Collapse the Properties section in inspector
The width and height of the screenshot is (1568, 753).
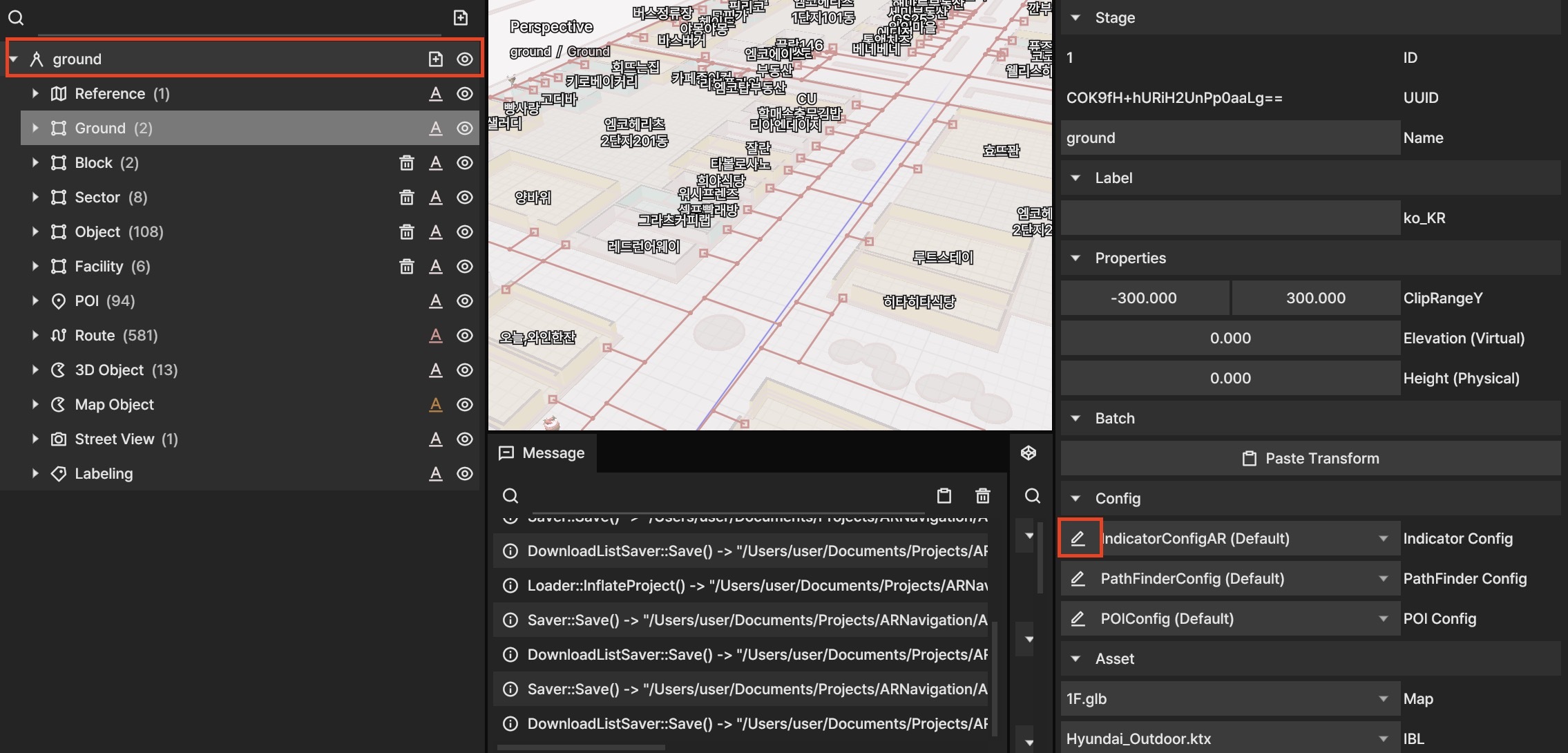pyautogui.click(x=1075, y=258)
